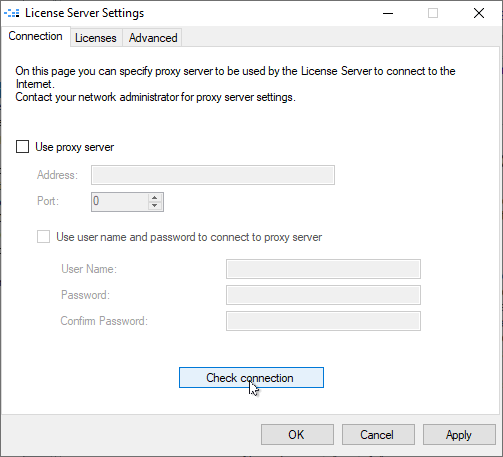Screen dimensions: 503x457
Task: Switch to the Licenses tab
Action: [x=96, y=38]
